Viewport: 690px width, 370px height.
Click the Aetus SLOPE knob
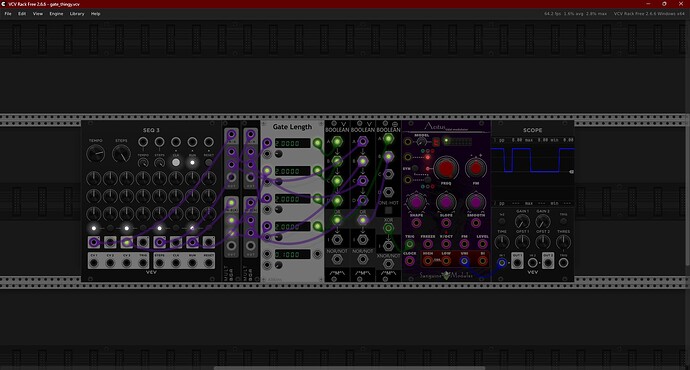coord(446,202)
